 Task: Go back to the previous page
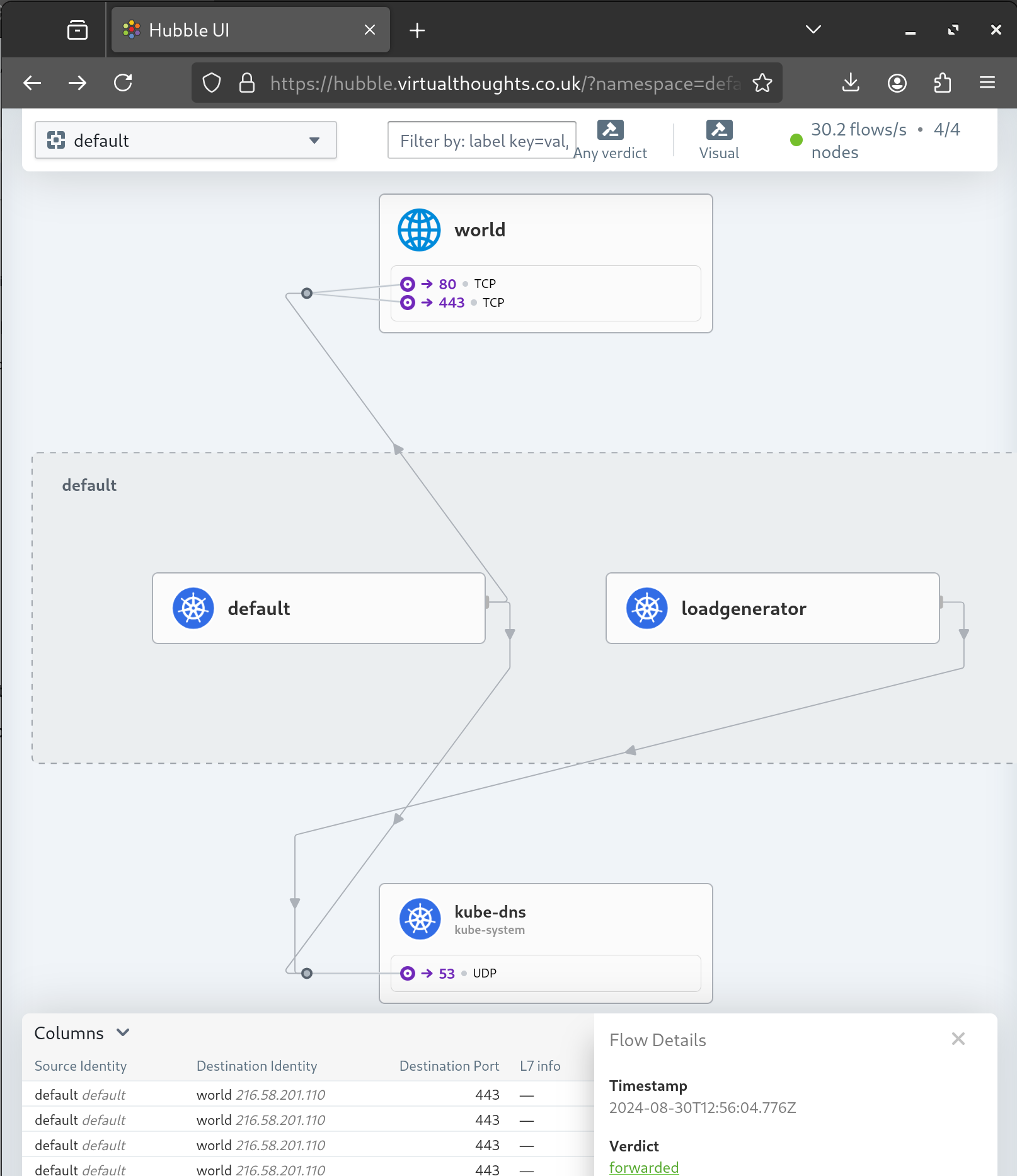coord(32,83)
